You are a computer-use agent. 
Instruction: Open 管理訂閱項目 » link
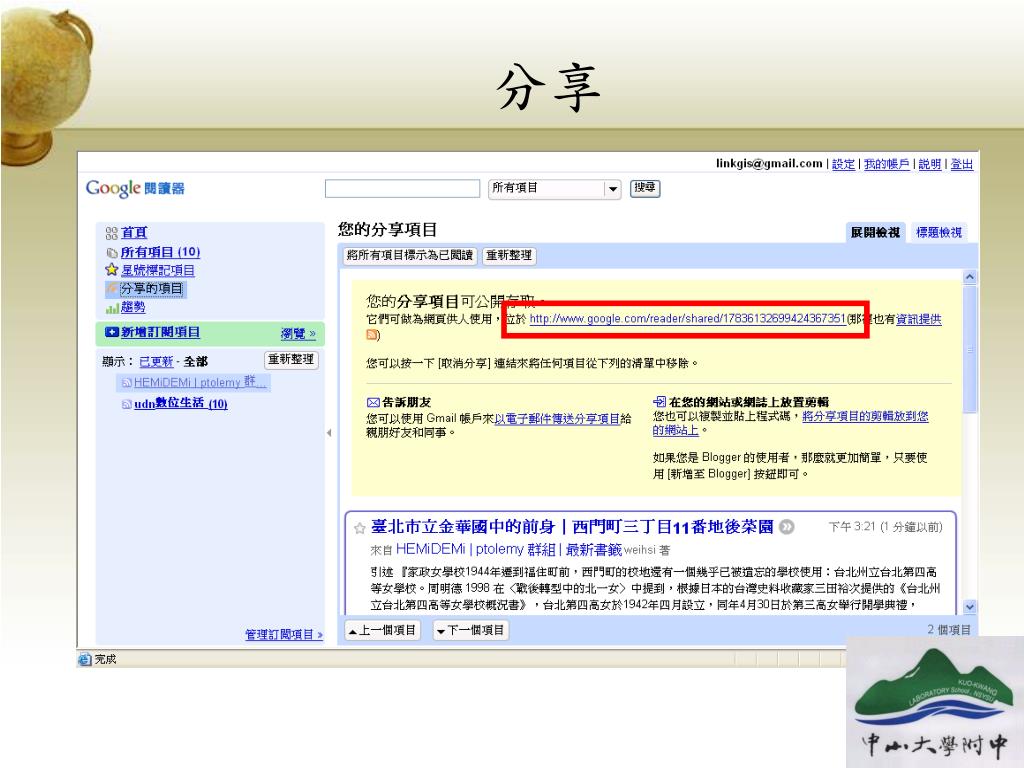(x=283, y=634)
